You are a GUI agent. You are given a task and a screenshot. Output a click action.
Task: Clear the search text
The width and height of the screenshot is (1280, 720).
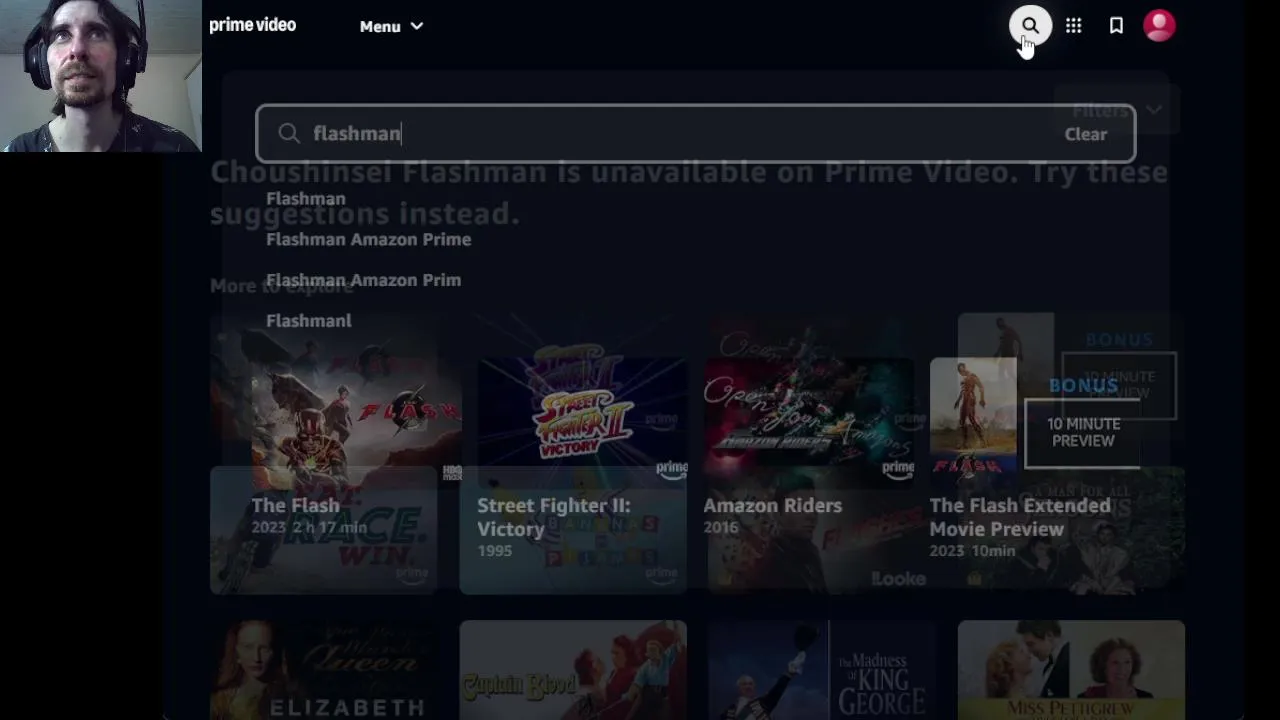(1085, 134)
